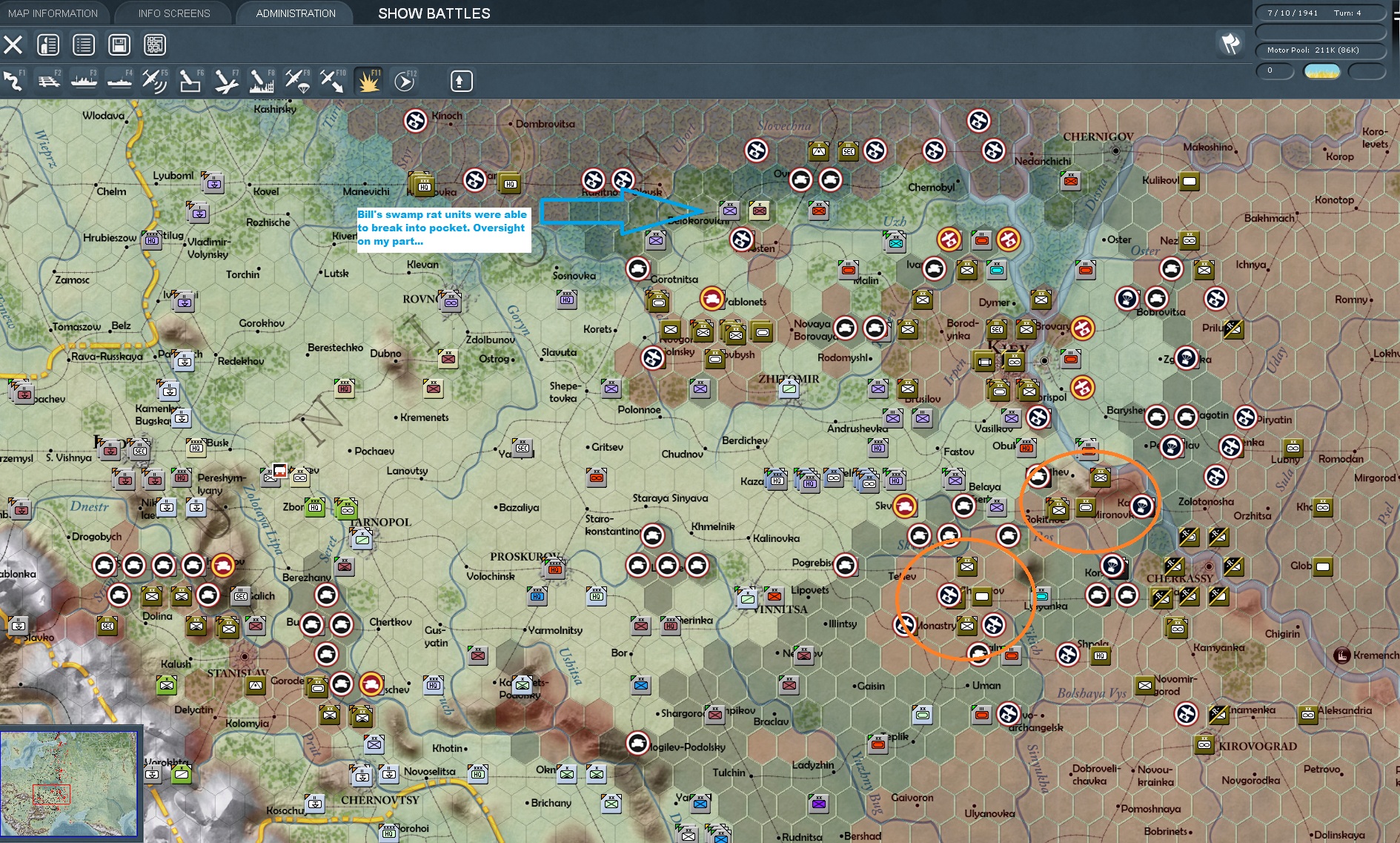1400x843 pixels.
Task: Select F8 bomb city mode icon
Action: (262, 81)
